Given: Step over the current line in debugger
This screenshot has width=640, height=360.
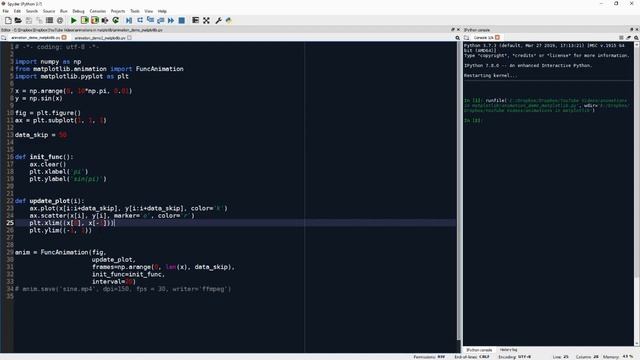Looking at the screenshot, I should click(x=140, y=20).
